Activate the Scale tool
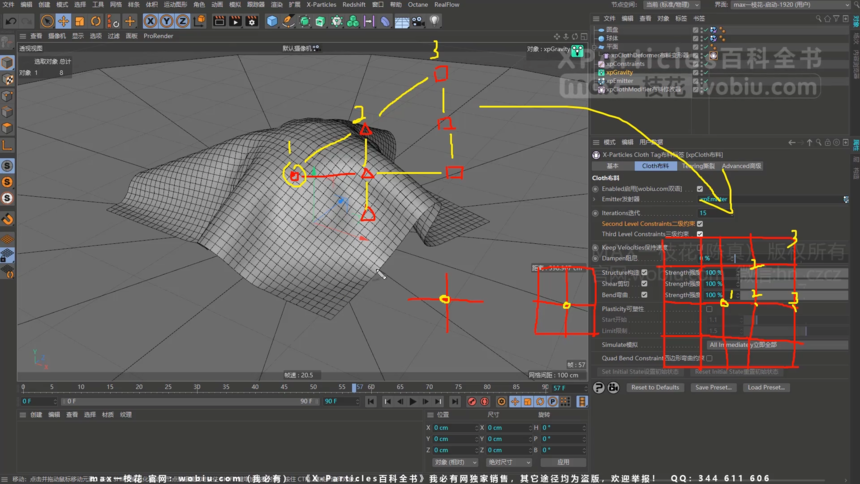This screenshot has width=860, height=484. (80, 21)
